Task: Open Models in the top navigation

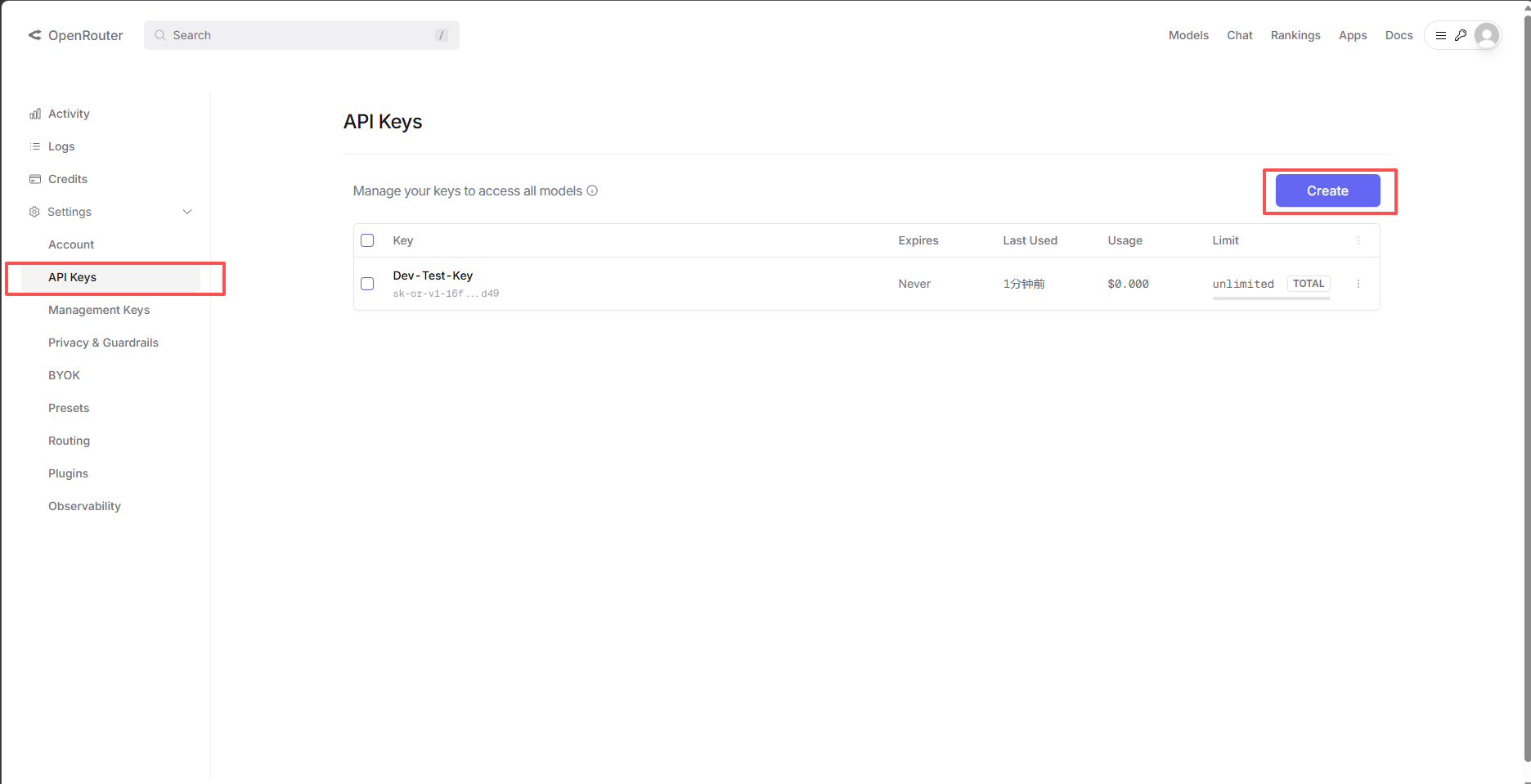Action: 1188,35
